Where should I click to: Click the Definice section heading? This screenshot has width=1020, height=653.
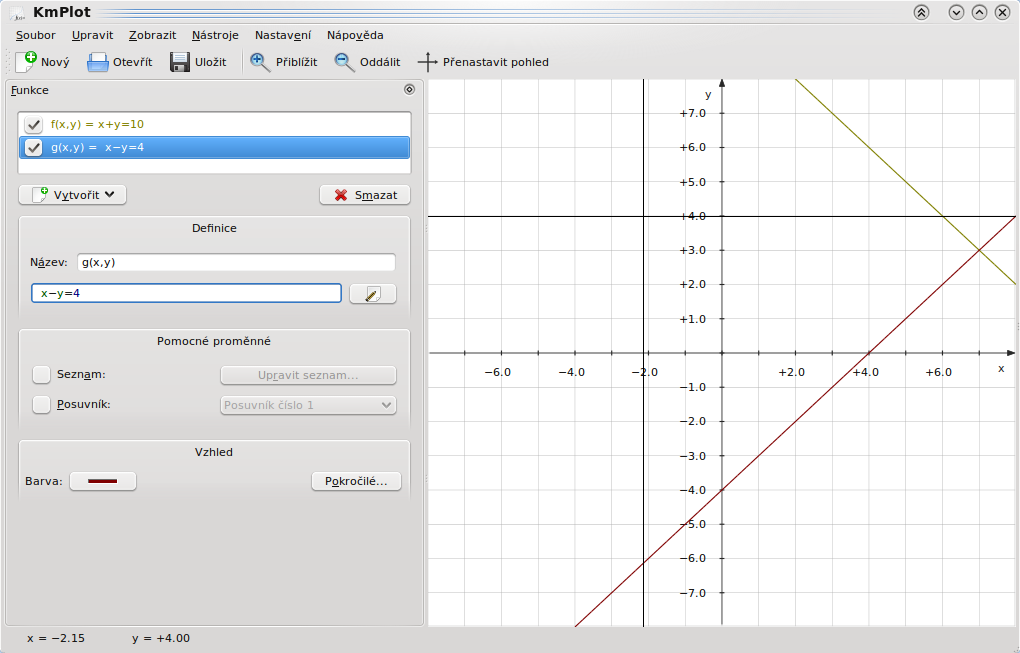[x=214, y=228]
